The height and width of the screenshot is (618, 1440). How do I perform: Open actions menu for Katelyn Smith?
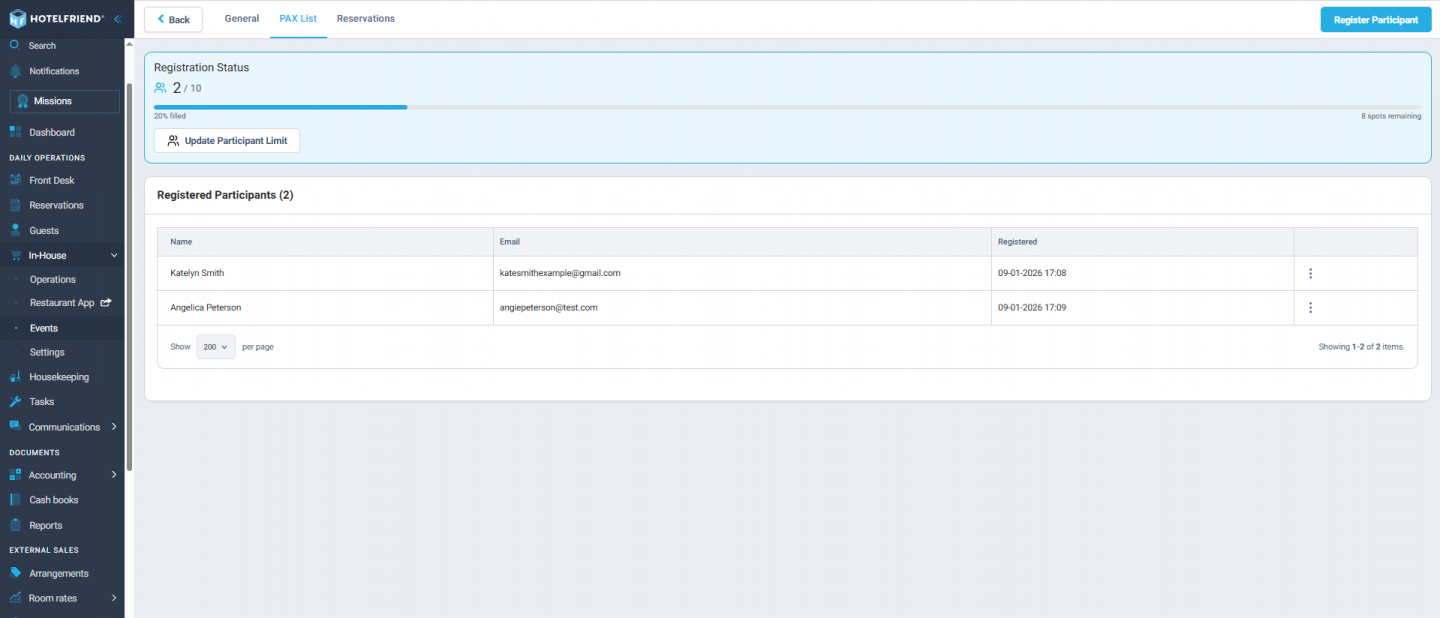tap(1310, 272)
